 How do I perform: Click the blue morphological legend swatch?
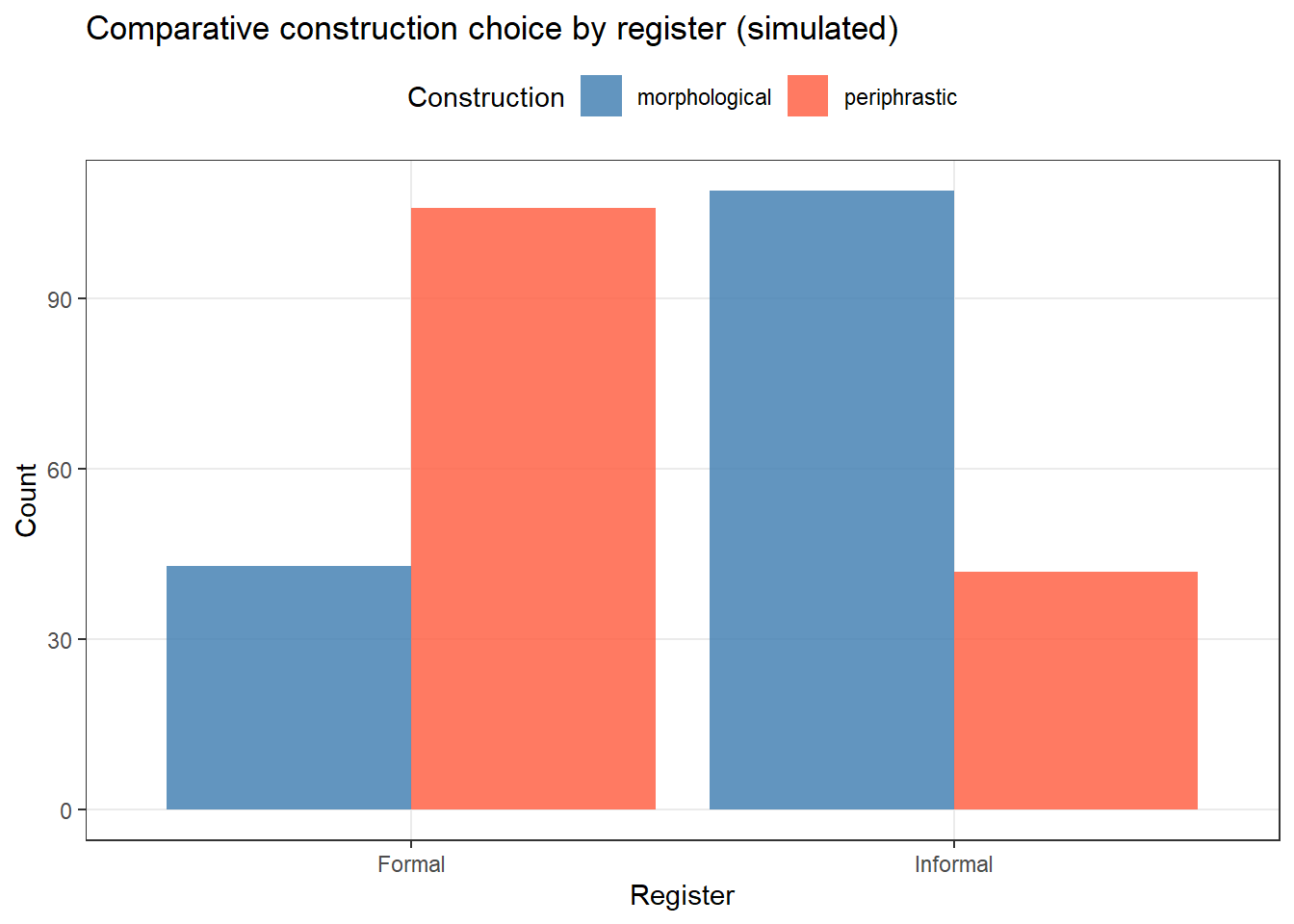coord(601,96)
